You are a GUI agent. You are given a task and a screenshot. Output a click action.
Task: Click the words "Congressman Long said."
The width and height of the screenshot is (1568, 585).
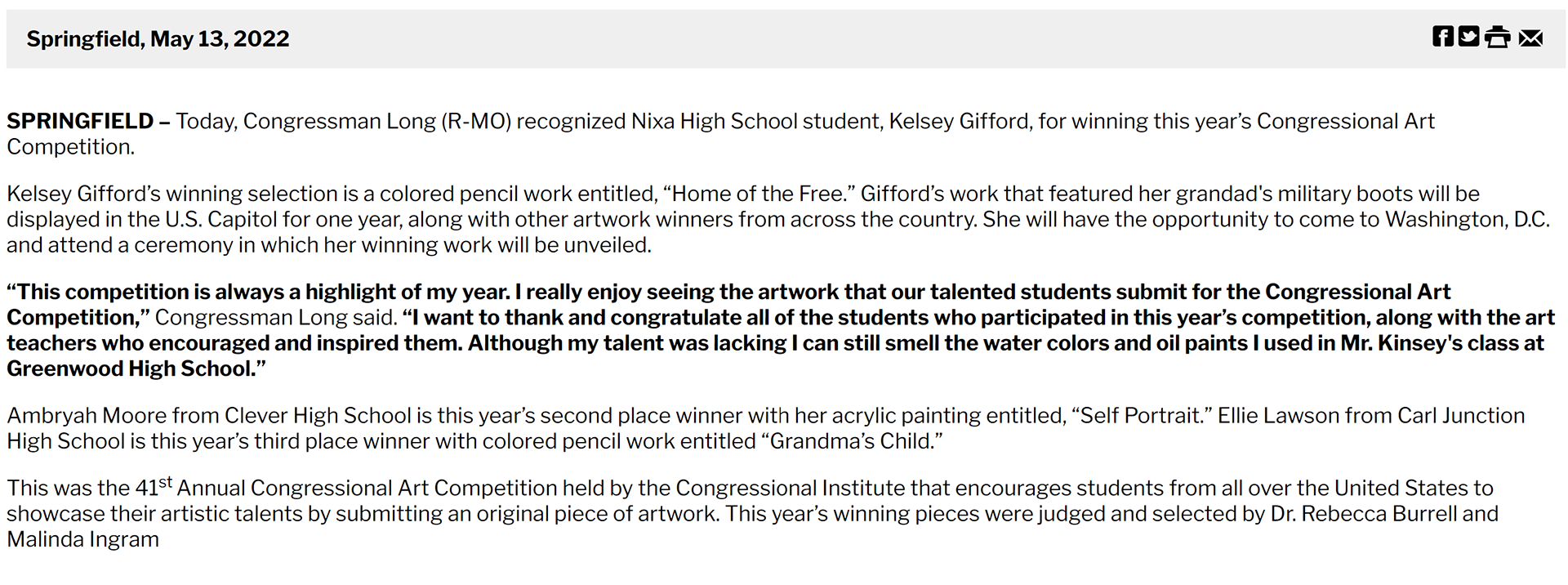point(276,318)
